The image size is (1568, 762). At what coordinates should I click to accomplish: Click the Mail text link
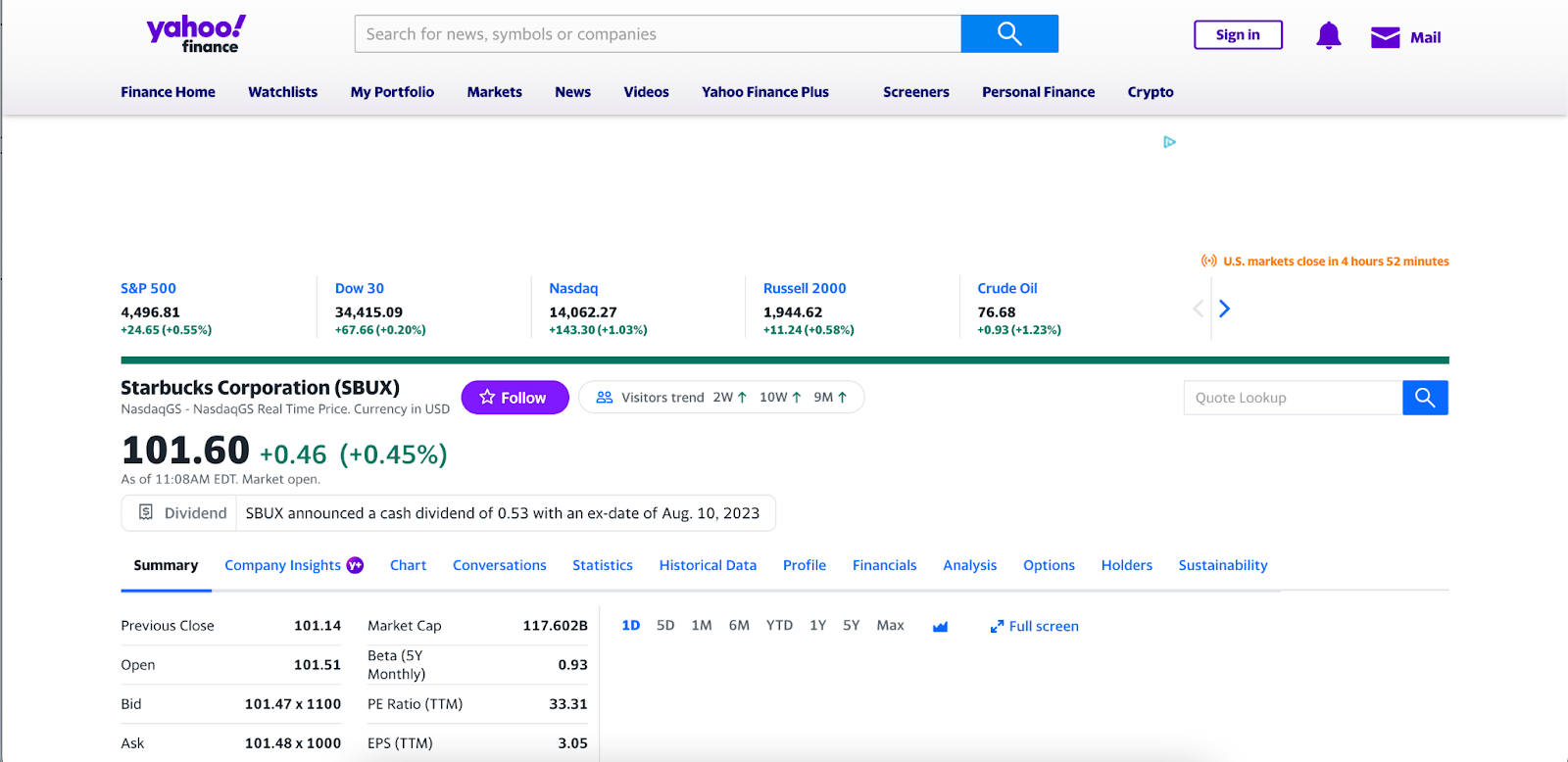1425,37
